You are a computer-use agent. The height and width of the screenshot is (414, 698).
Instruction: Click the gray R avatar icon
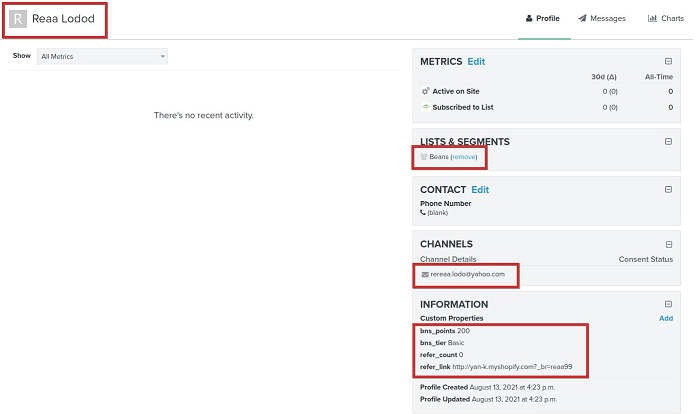point(18,19)
